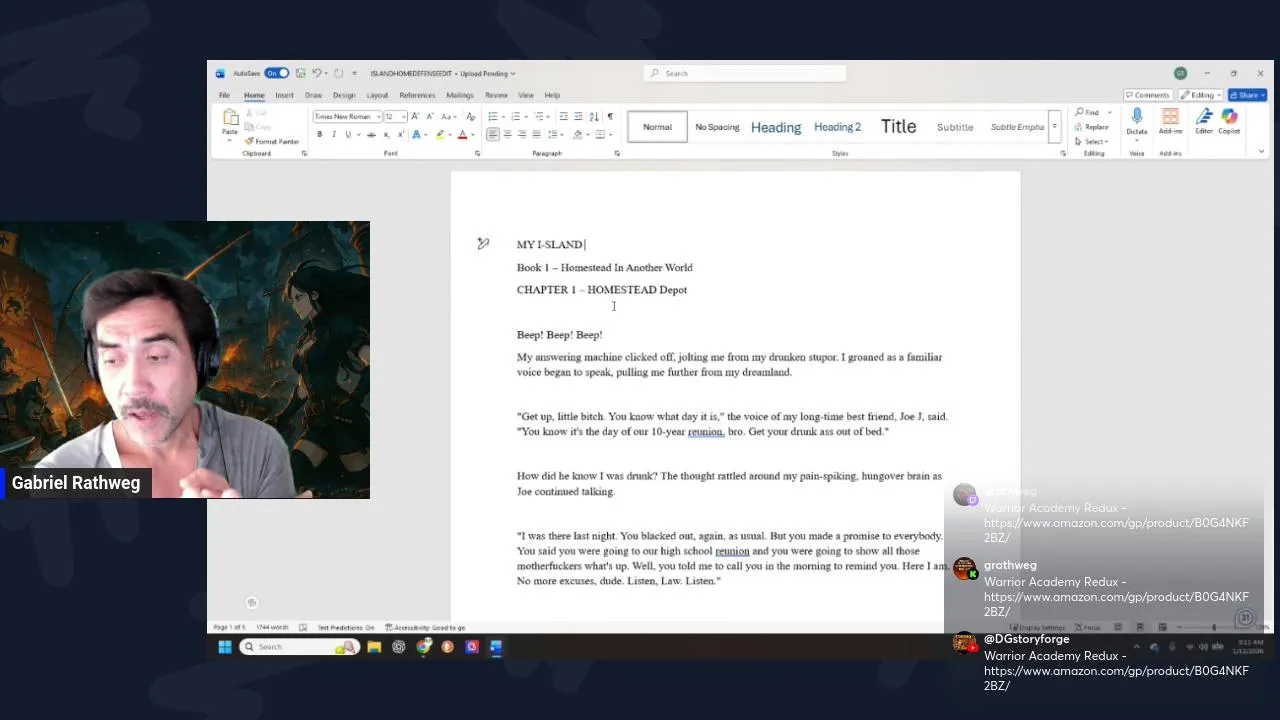Open the View tab

coord(526,95)
